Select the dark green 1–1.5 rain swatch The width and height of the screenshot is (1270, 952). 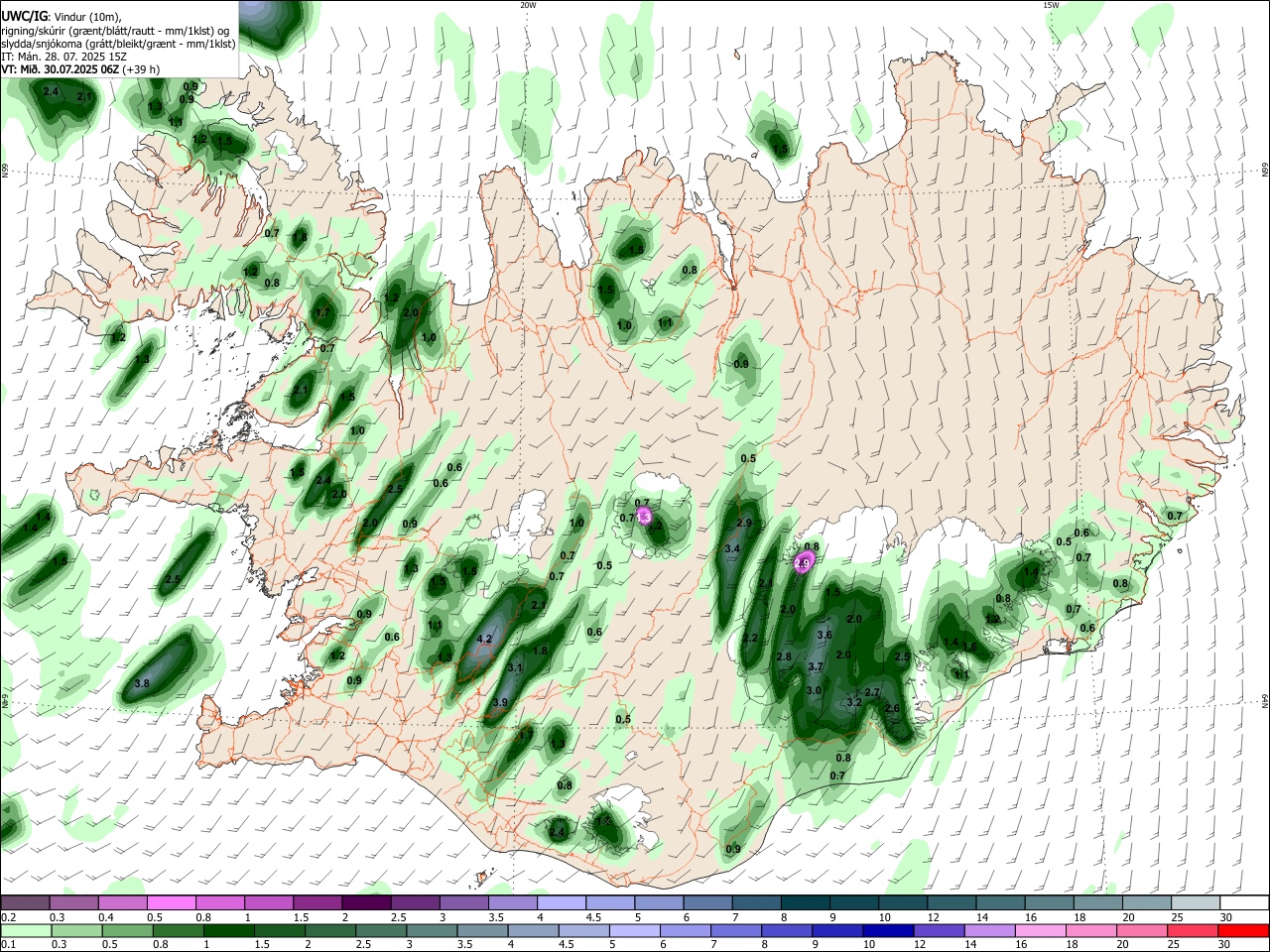click(228, 931)
